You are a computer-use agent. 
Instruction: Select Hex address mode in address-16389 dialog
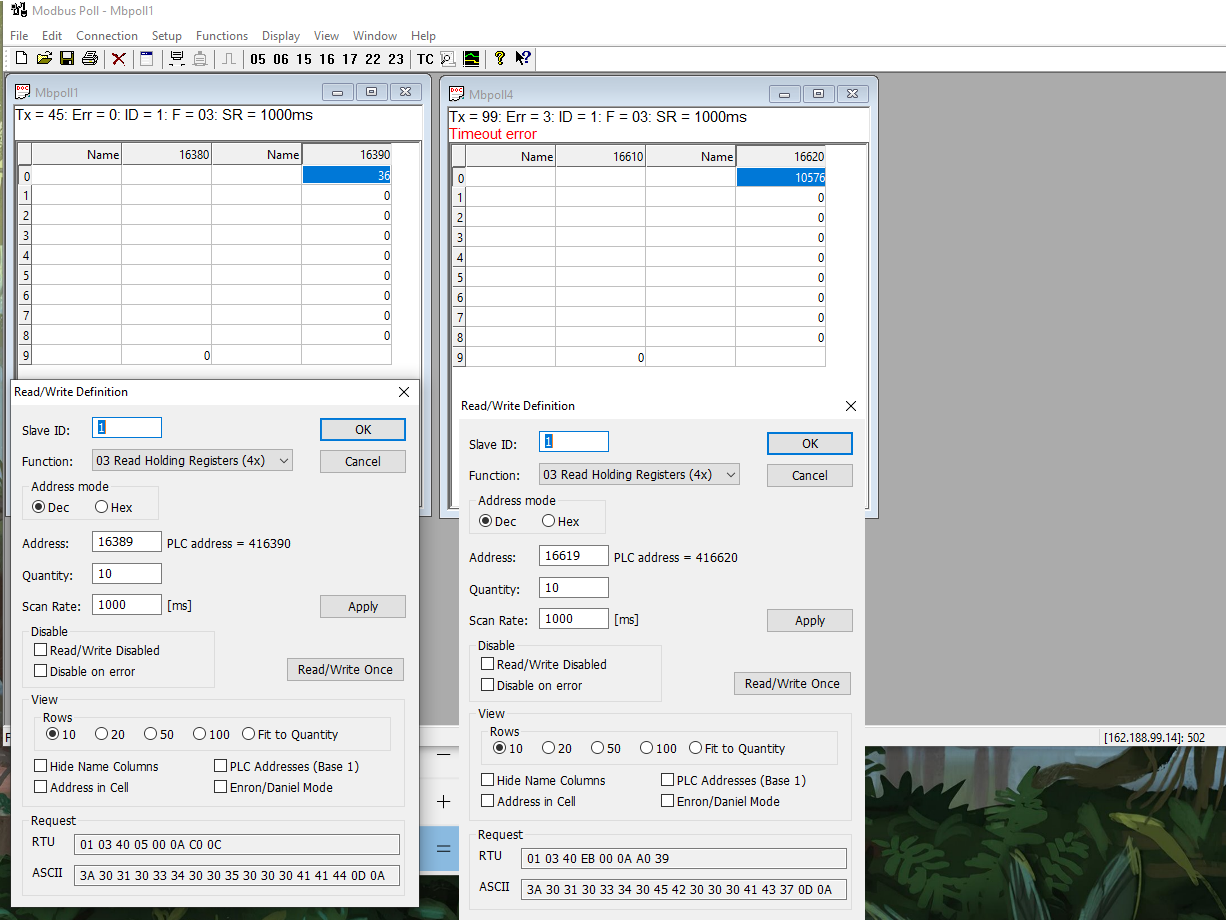114,507
